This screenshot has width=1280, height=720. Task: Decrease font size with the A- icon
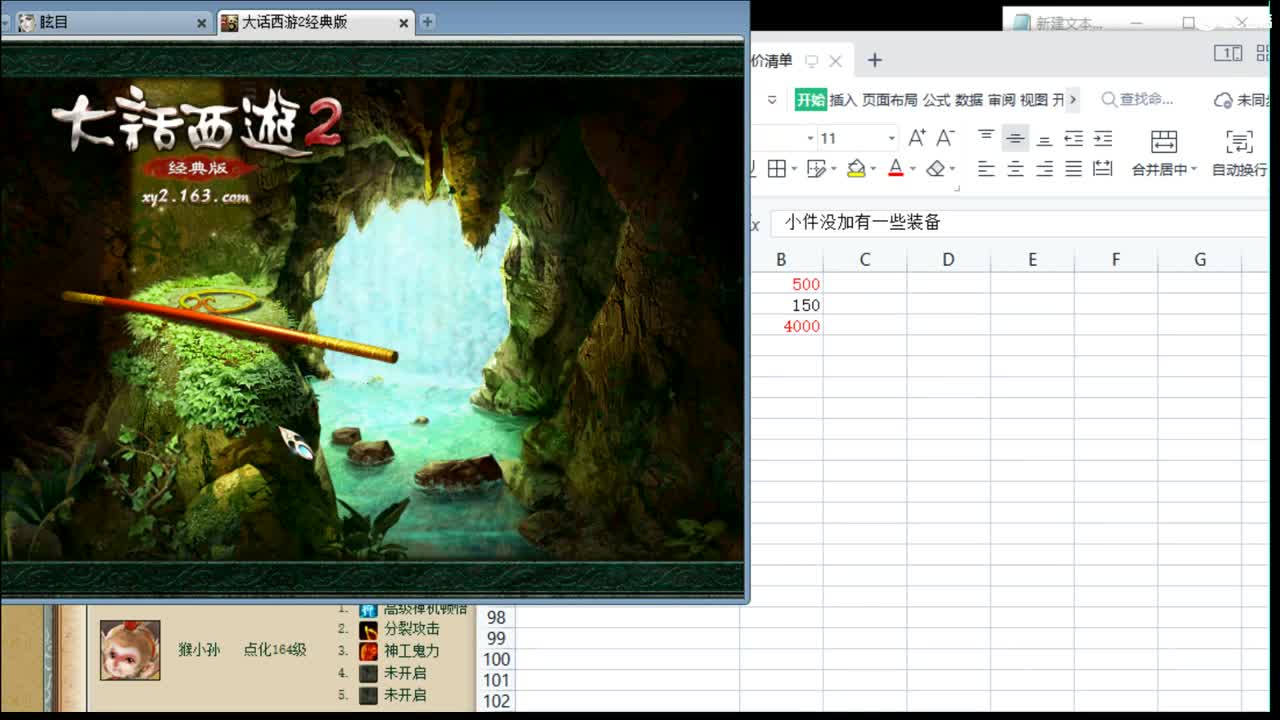(x=945, y=138)
